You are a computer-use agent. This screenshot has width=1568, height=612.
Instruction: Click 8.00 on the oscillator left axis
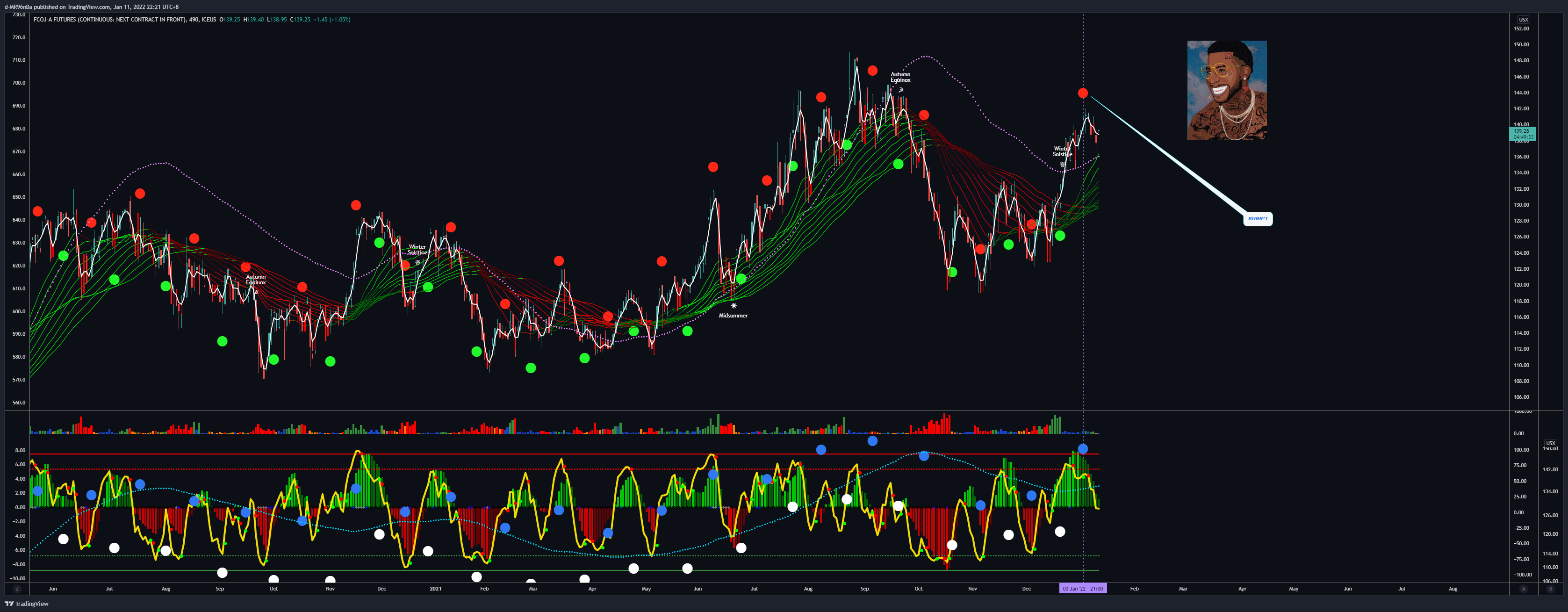point(20,451)
